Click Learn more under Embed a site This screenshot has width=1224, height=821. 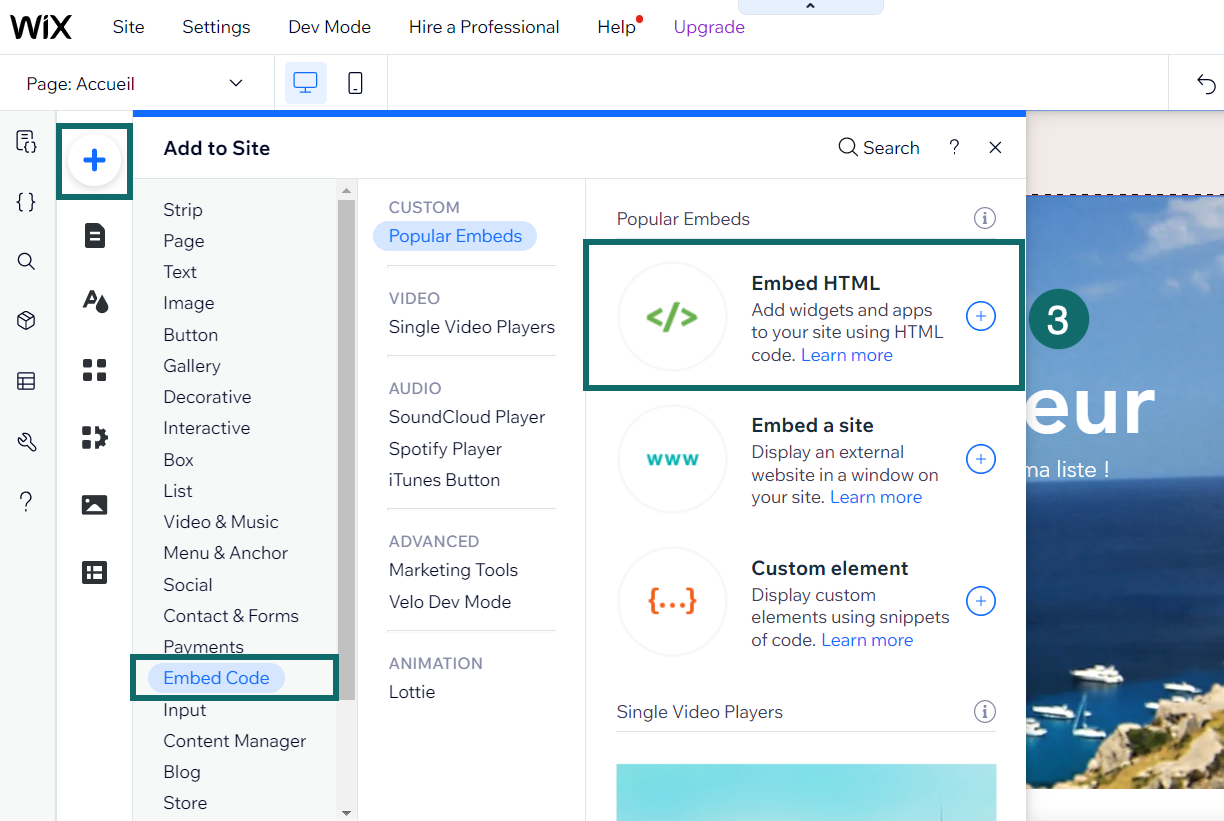pyautogui.click(x=875, y=497)
